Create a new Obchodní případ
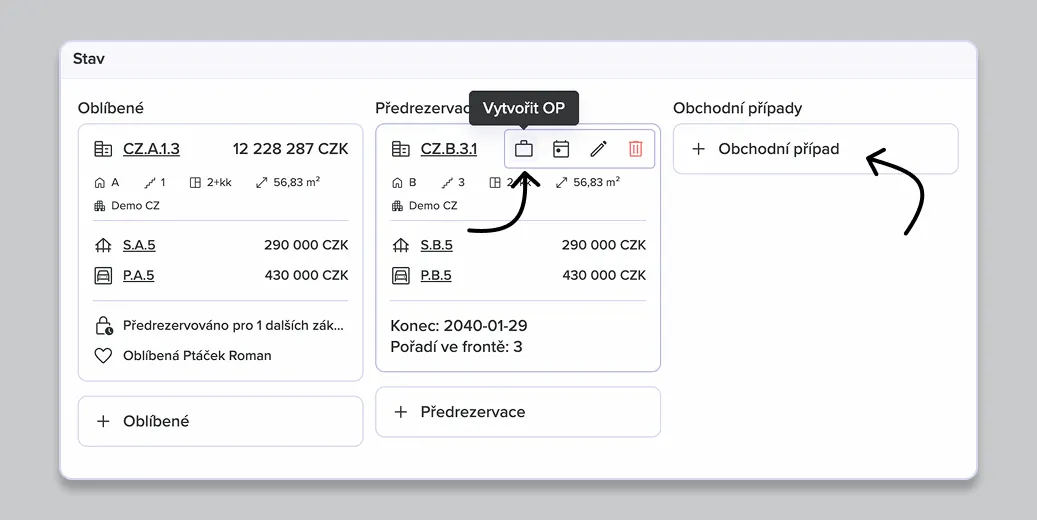Screen dimensions: 1037x520 815,149
